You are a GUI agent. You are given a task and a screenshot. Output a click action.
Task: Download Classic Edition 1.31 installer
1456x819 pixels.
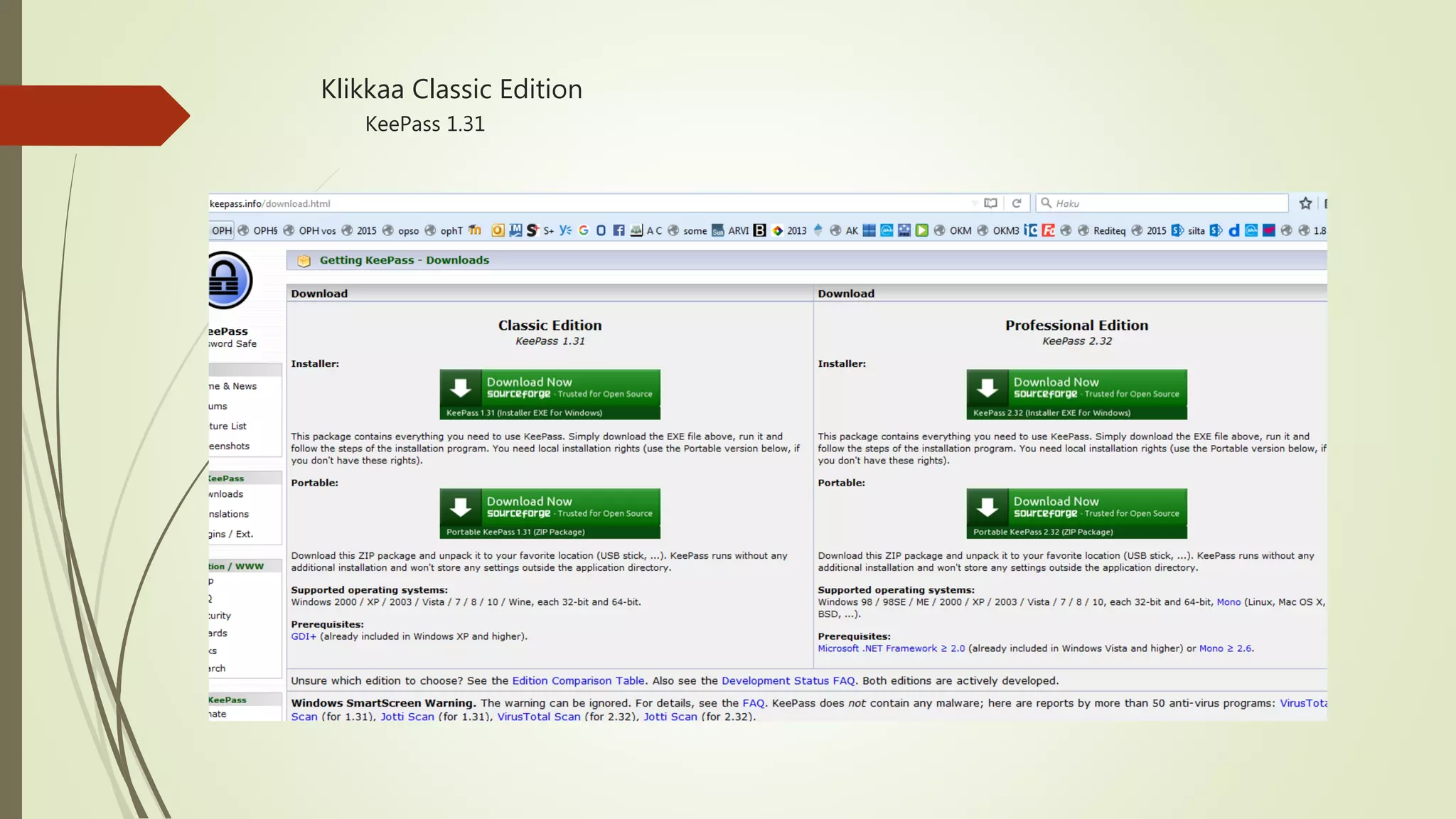(x=550, y=394)
